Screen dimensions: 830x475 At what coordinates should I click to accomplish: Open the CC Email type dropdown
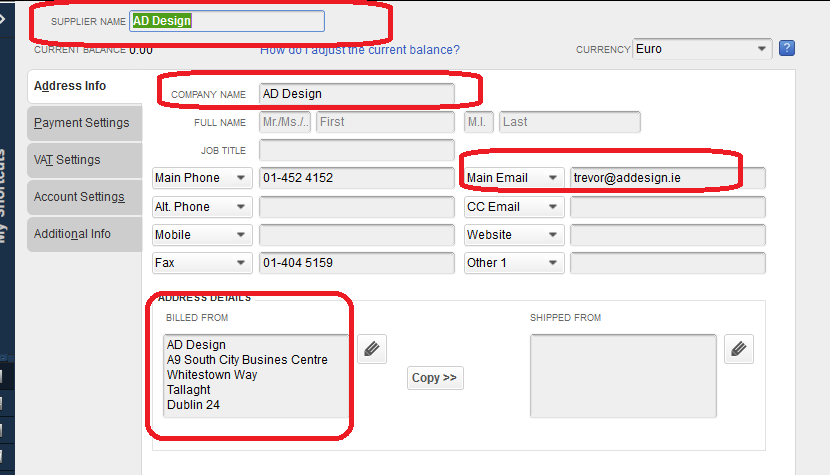point(513,207)
